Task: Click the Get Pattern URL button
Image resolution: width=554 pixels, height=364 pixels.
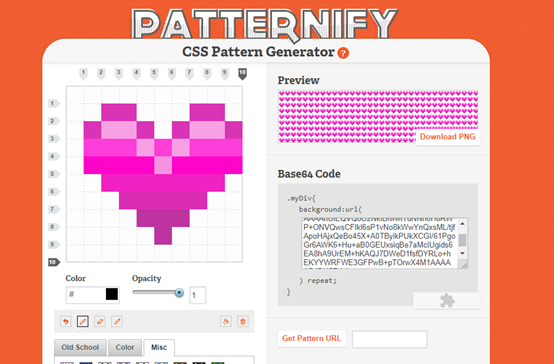Action: 312,338
